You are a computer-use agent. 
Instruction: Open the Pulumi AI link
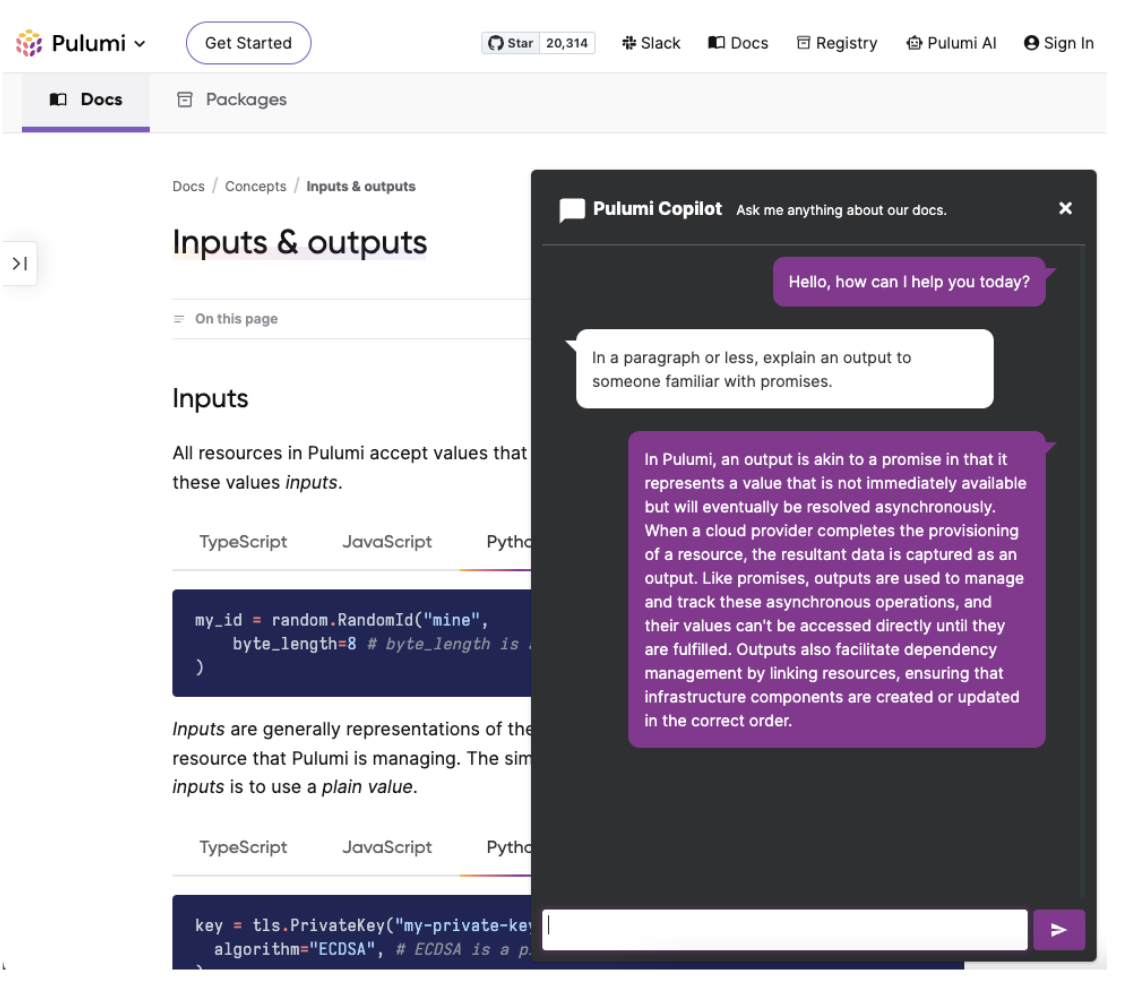951,43
